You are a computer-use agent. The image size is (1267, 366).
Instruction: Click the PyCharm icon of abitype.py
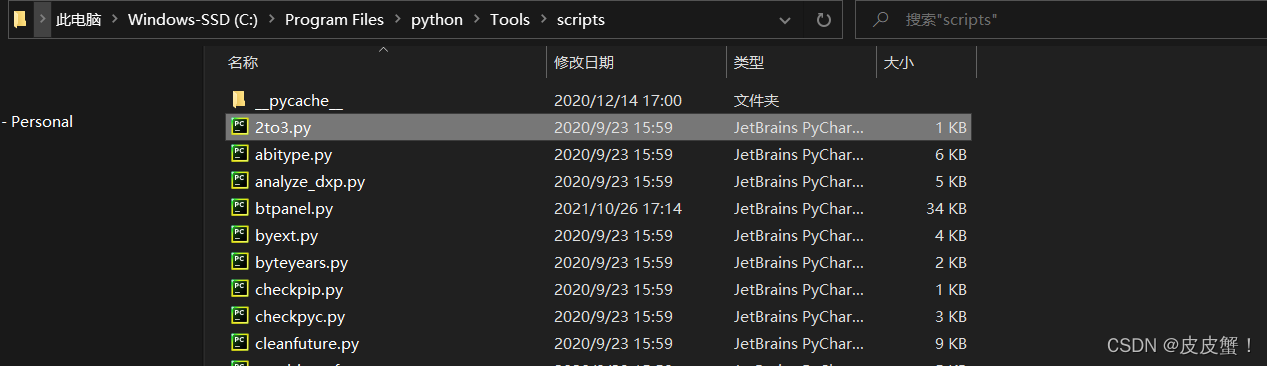[x=239, y=154]
